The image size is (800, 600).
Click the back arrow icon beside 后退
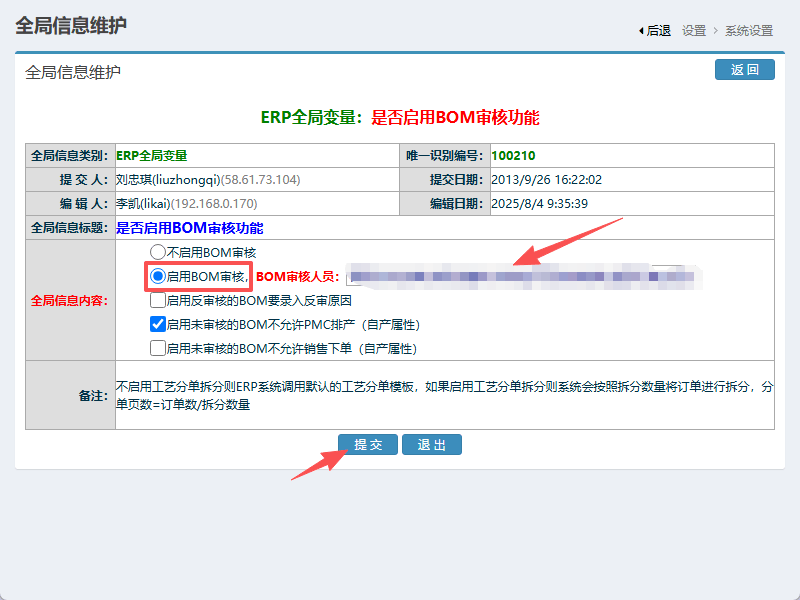[x=641, y=31]
